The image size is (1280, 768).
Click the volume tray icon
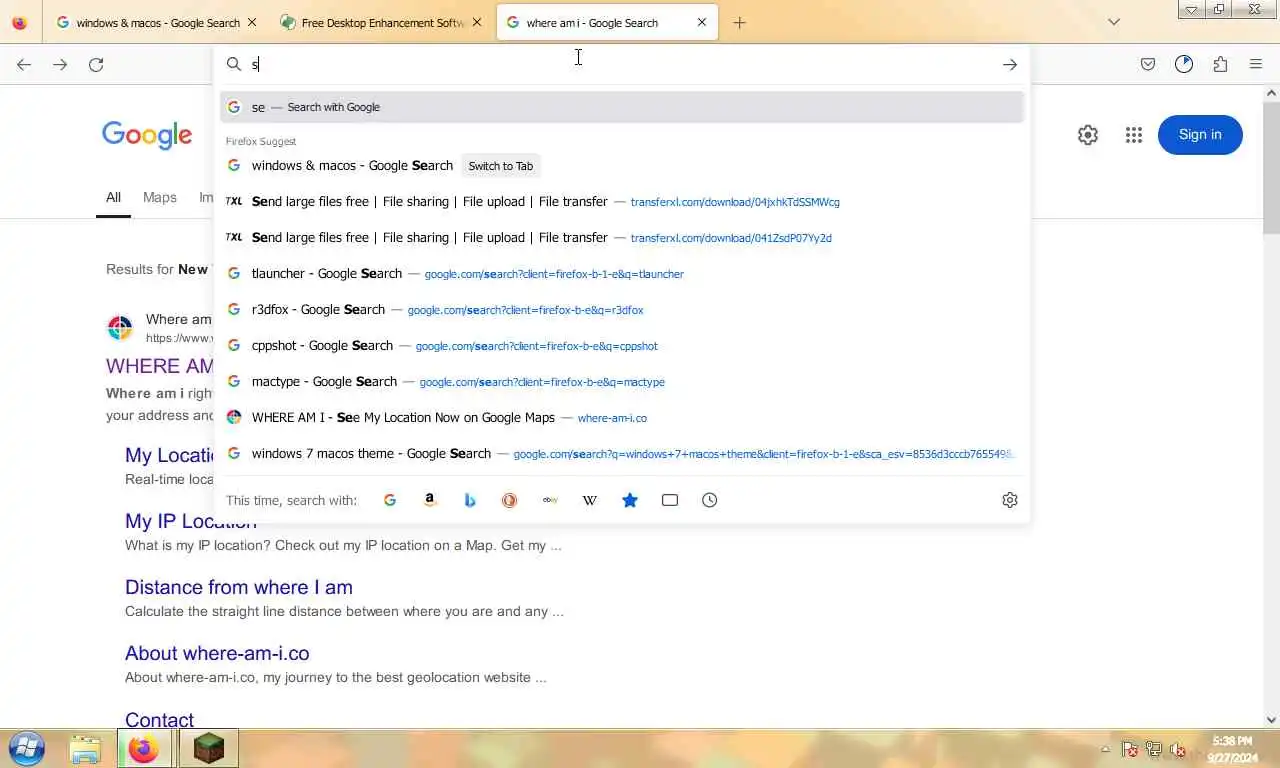pyautogui.click(x=1178, y=749)
